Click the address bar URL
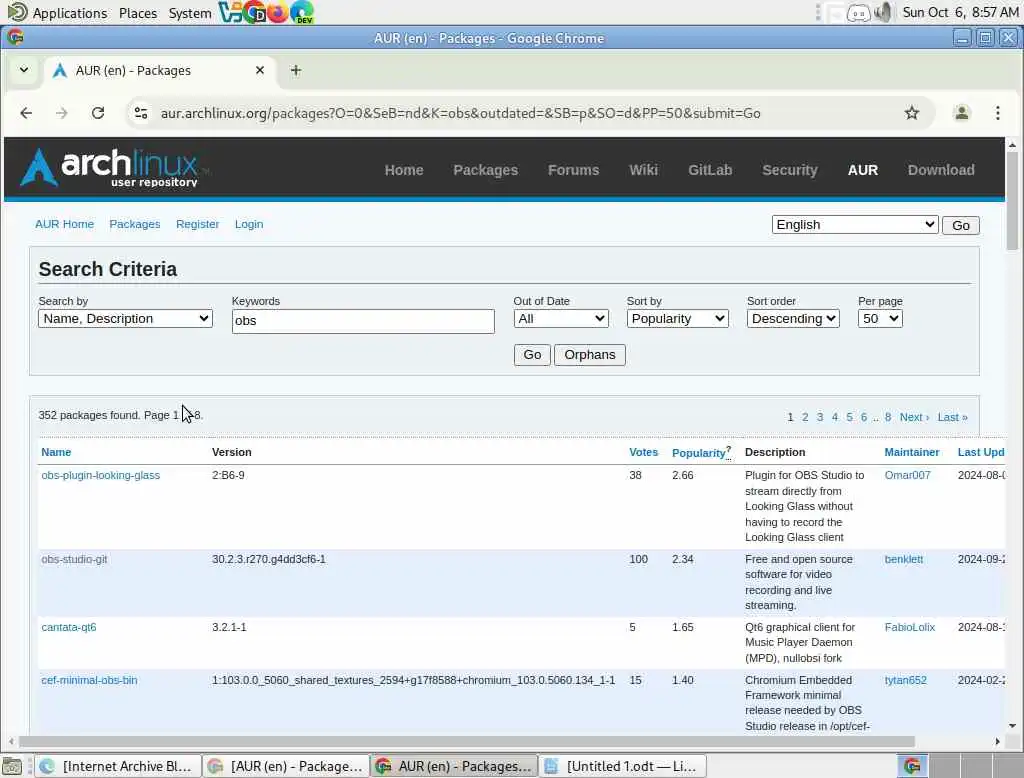This screenshot has height=778, width=1024. tap(460, 113)
